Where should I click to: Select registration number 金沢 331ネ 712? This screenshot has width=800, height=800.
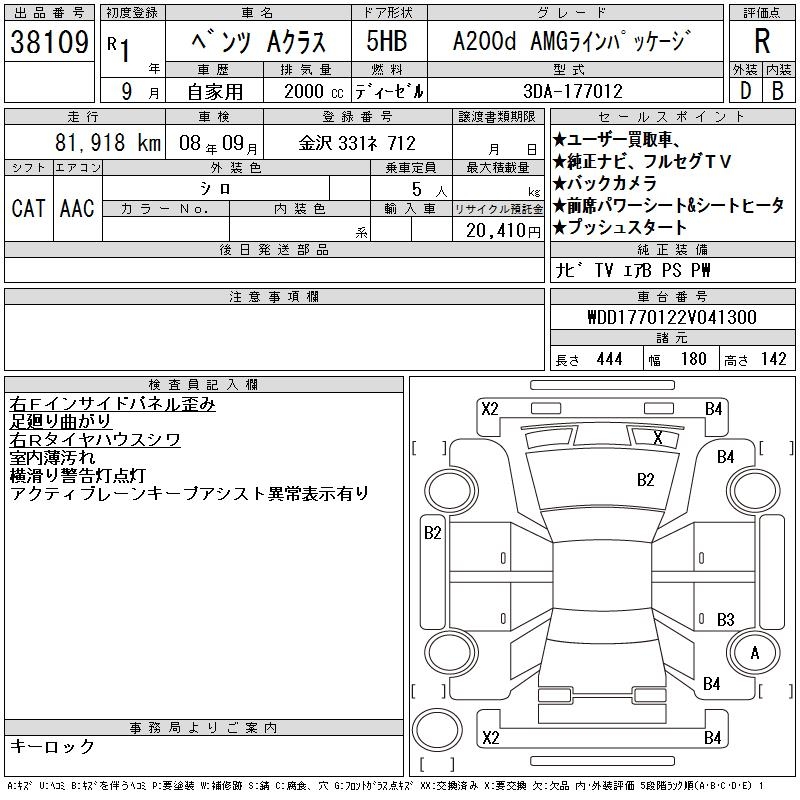pyautogui.click(x=357, y=143)
